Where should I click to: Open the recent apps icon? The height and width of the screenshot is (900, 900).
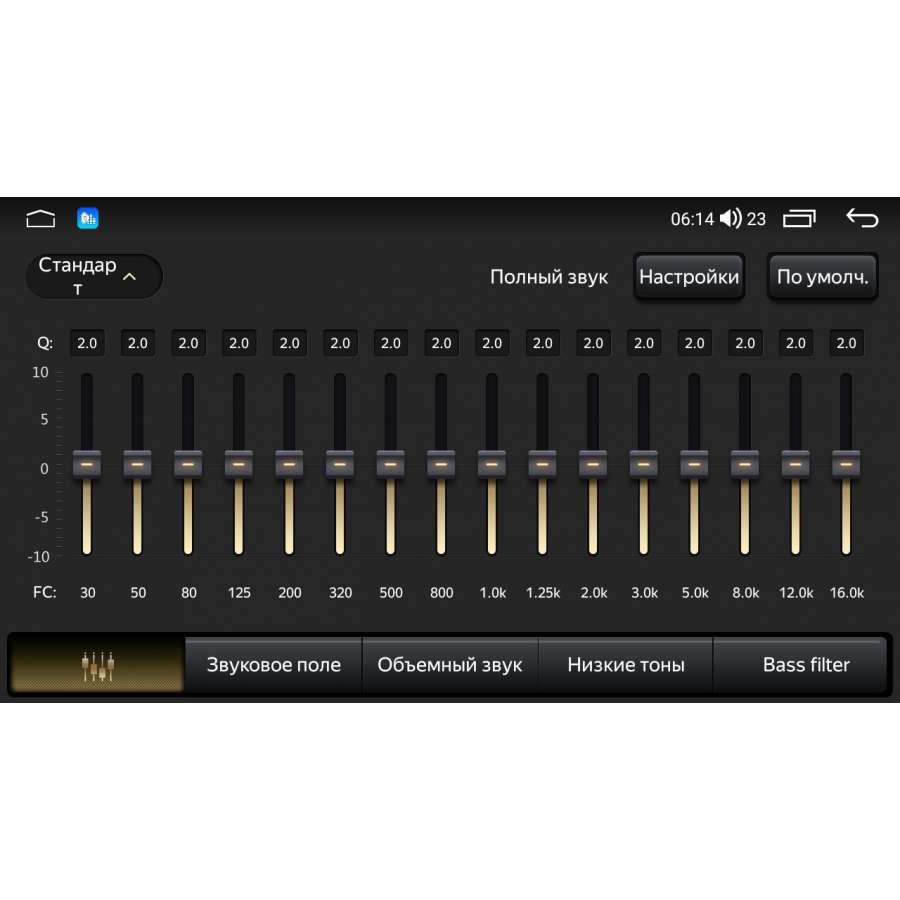point(799,218)
